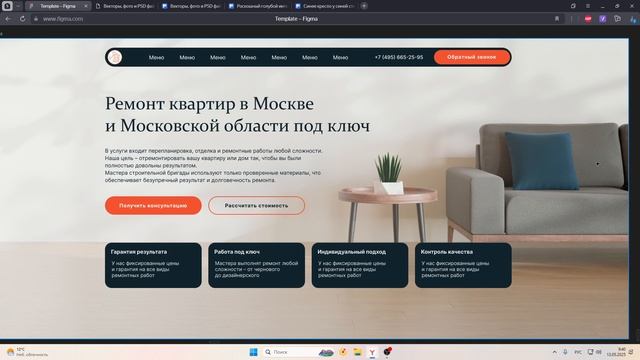
Task: Click the round logo in the site header
Action: (115, 57)
